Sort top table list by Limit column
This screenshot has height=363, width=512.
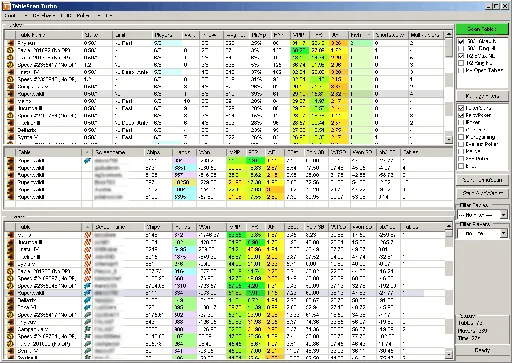(132, 35)
